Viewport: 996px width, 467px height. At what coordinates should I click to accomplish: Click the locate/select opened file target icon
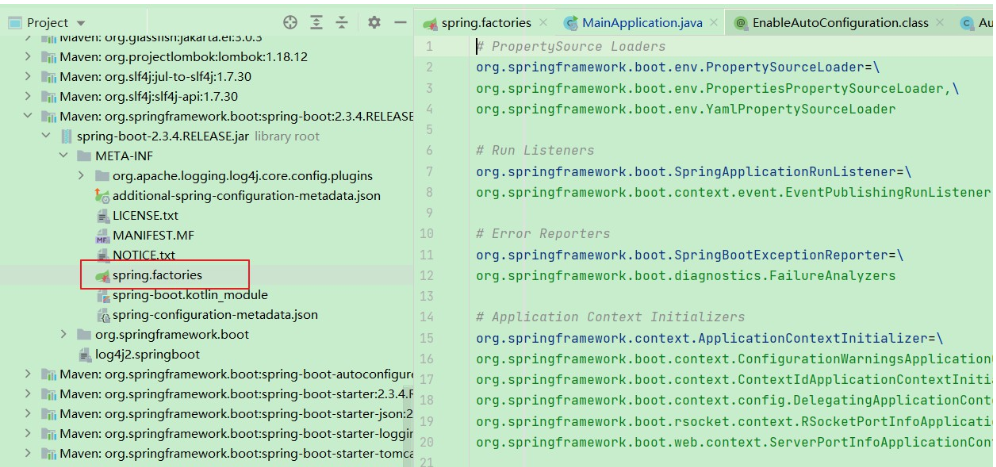[290, 23]
